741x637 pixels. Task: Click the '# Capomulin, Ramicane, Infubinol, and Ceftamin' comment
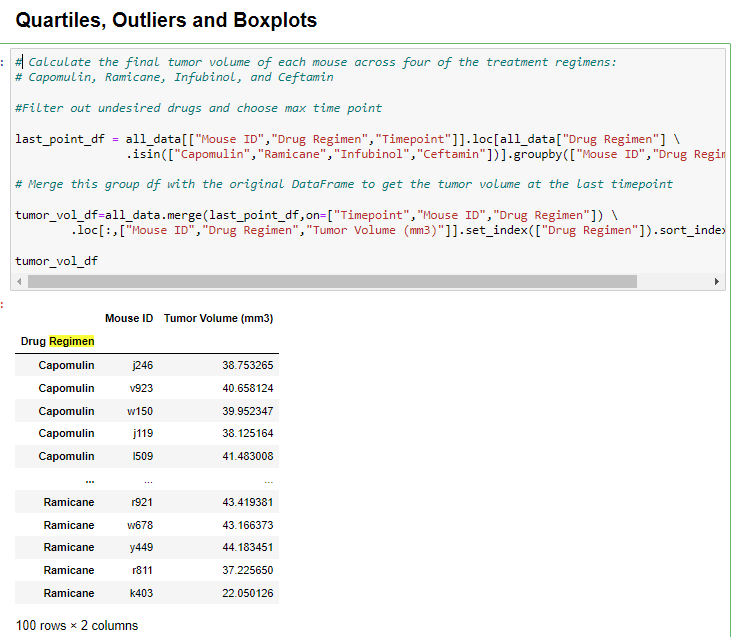tap(174, 77)
